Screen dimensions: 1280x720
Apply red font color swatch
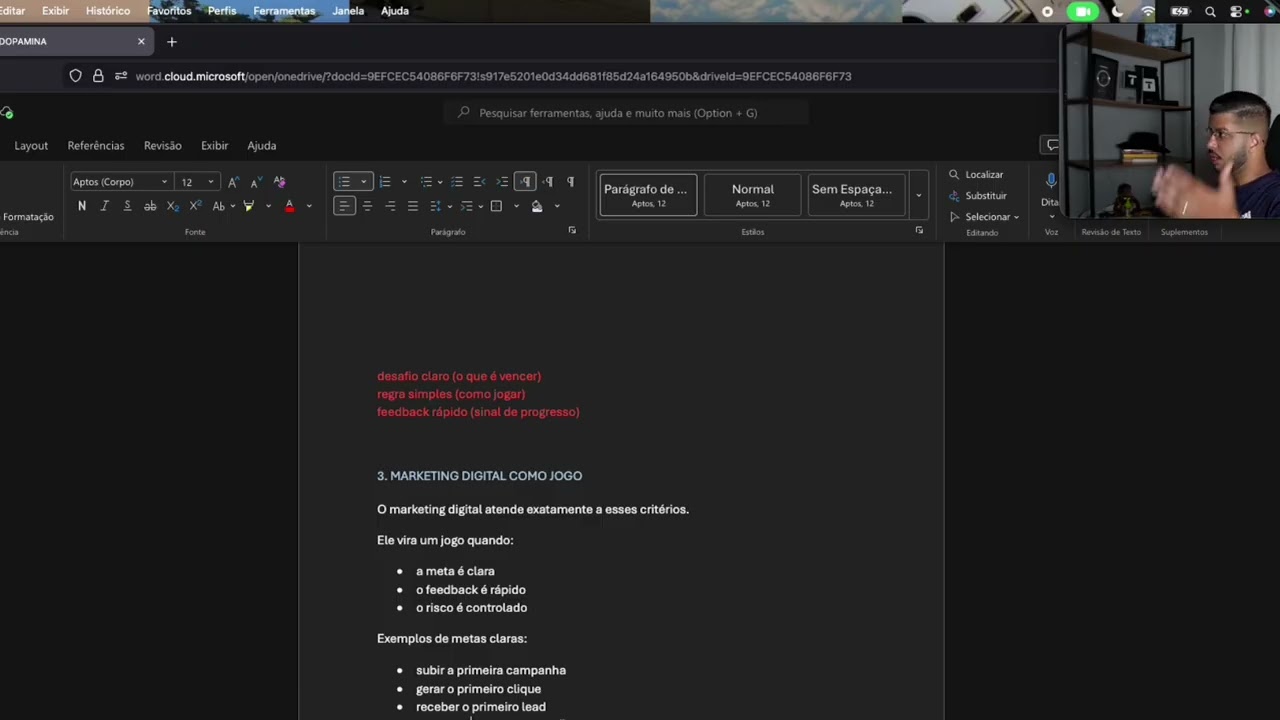290,206
